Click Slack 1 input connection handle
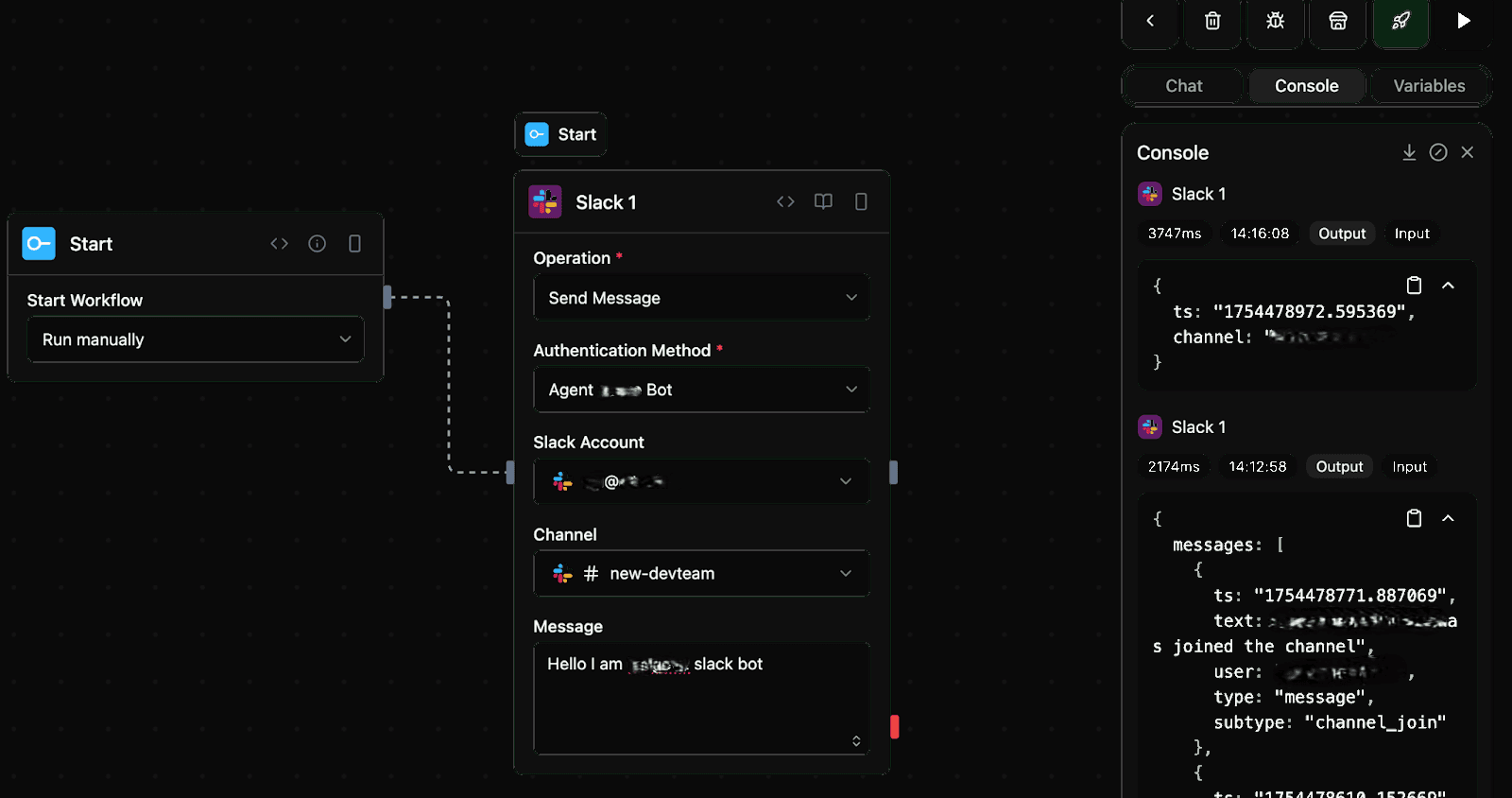 click(x=510, y=472)
